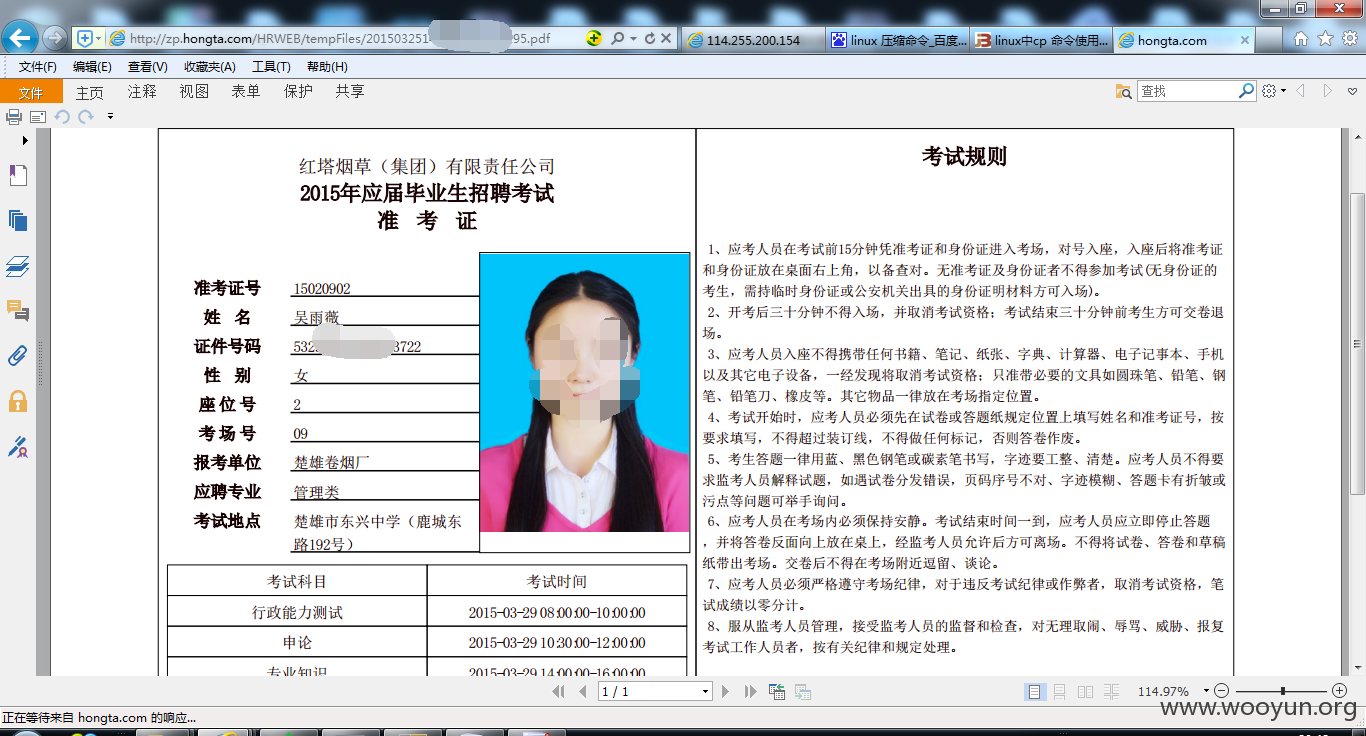Click the Redo arrow icon

[x=86, y=117]
